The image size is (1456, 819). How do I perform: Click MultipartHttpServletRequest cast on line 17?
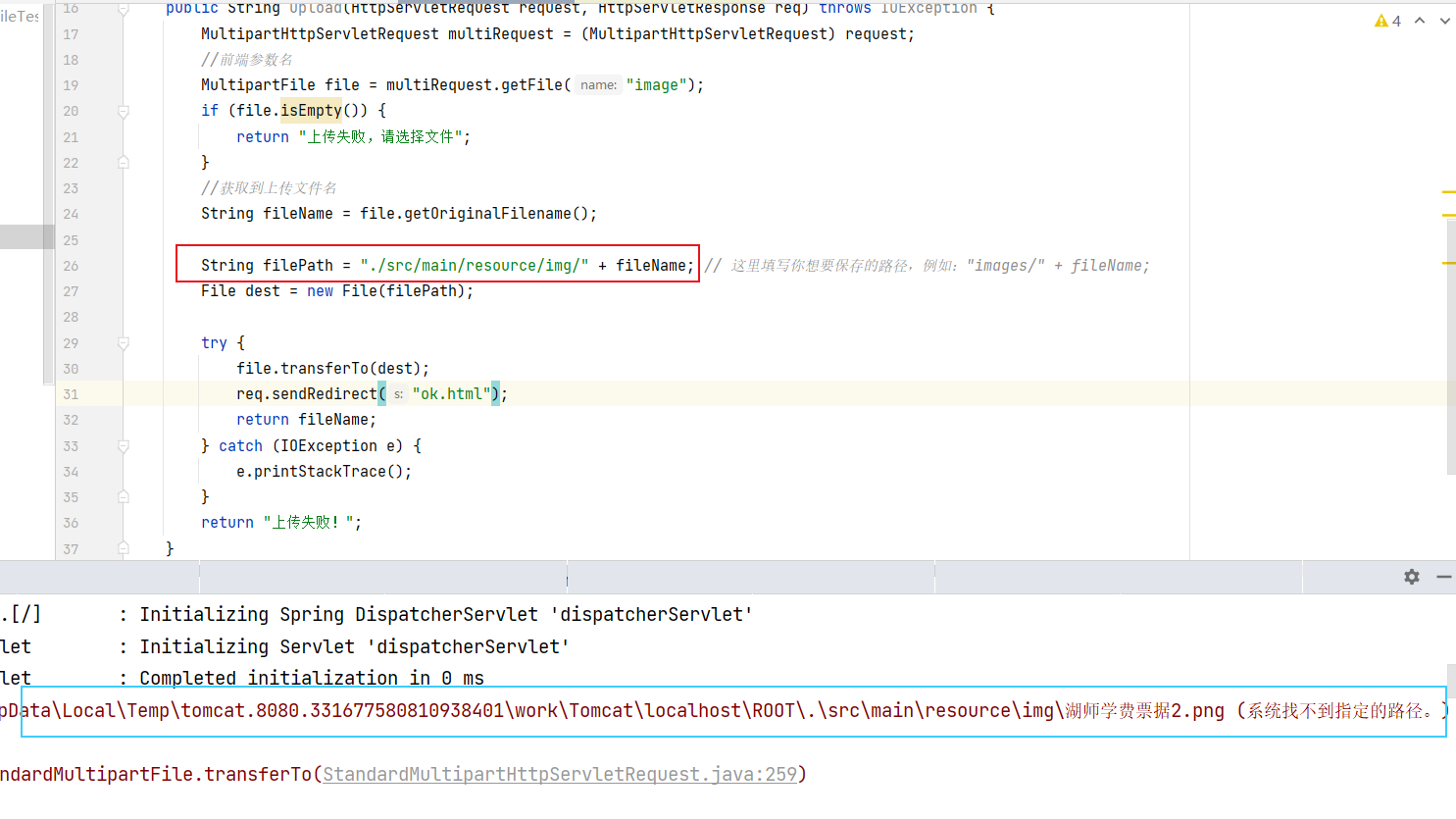[708, 33]
